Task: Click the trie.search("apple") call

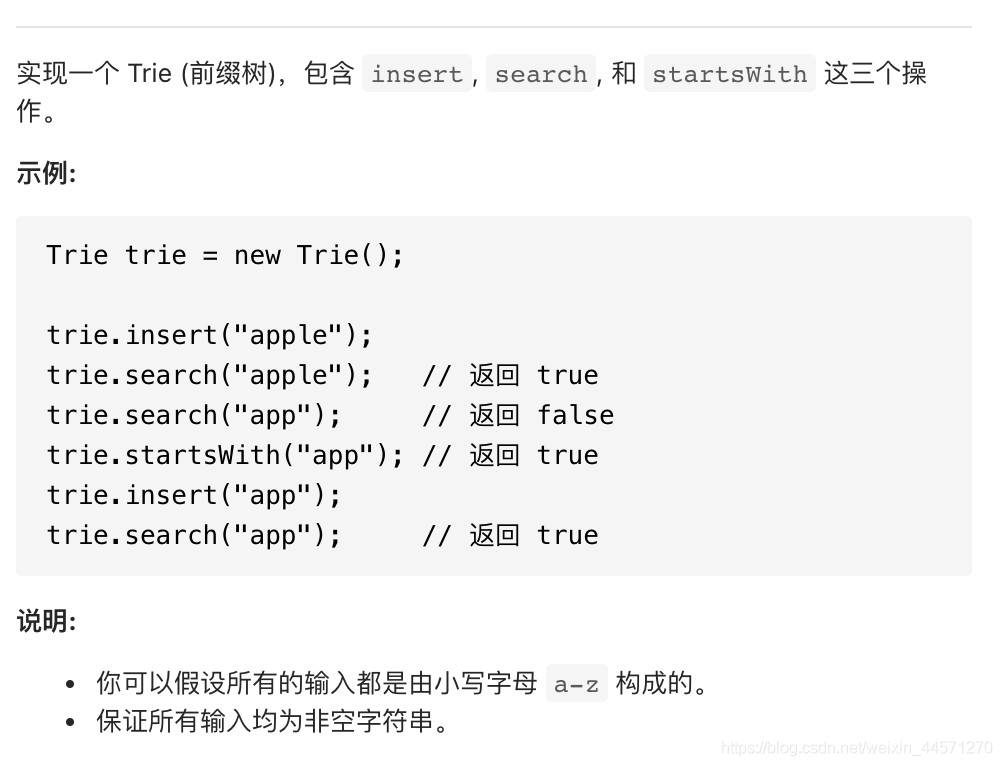Action: pyautogui.click(x=209, y=375)
